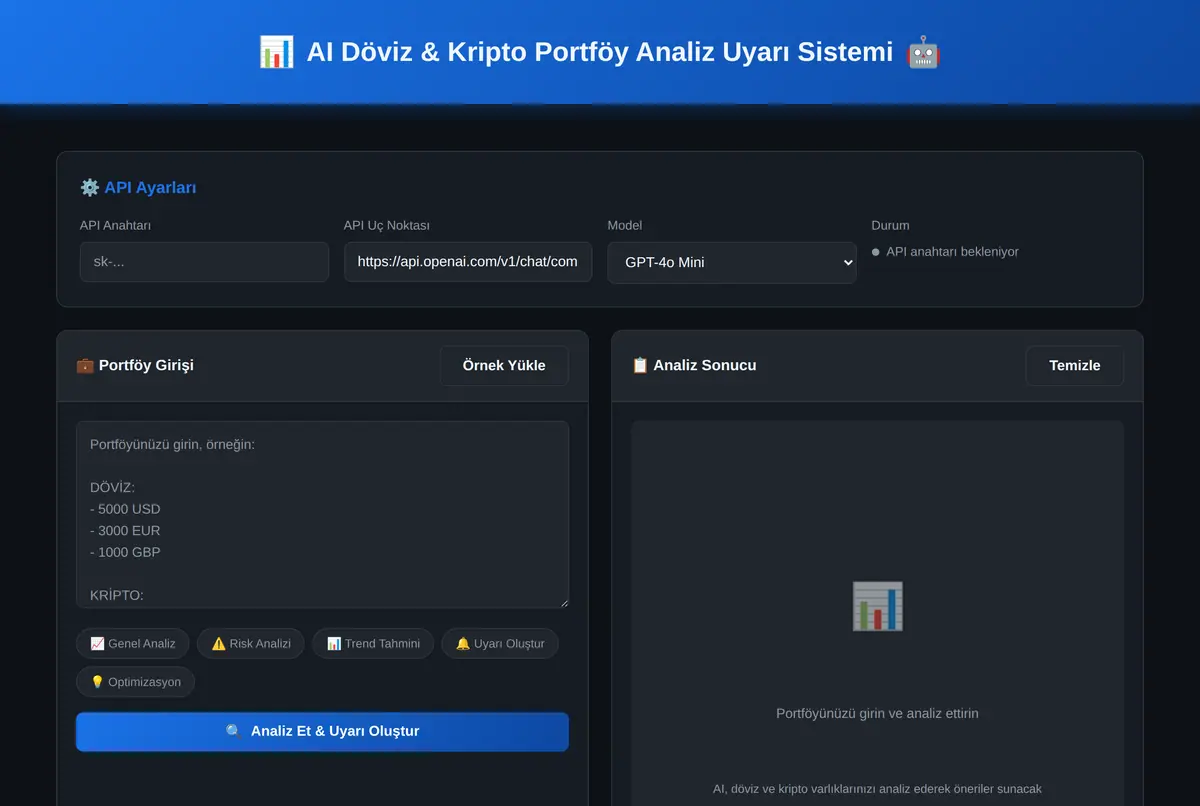1200x806 pixels.
Task: Click the status dot beside API anahtarı bekleniyor
Action: 876,253
